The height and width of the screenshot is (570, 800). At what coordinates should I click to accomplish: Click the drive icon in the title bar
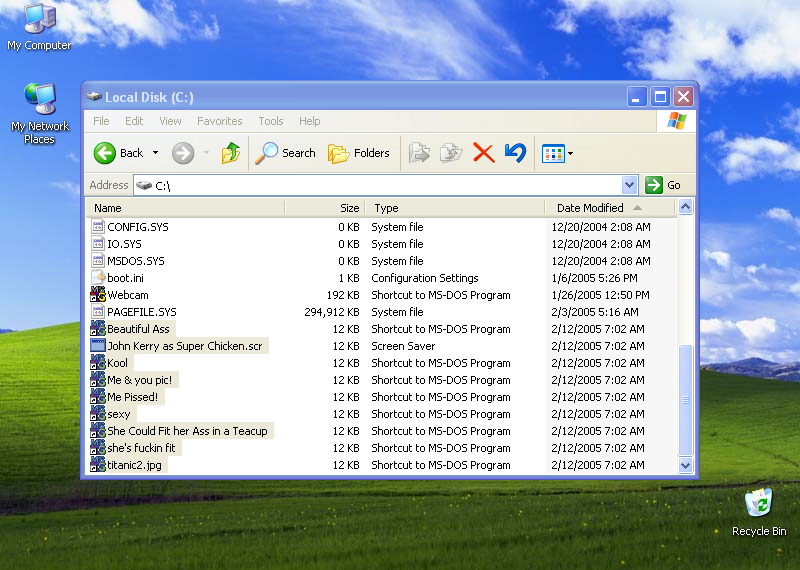94,96
